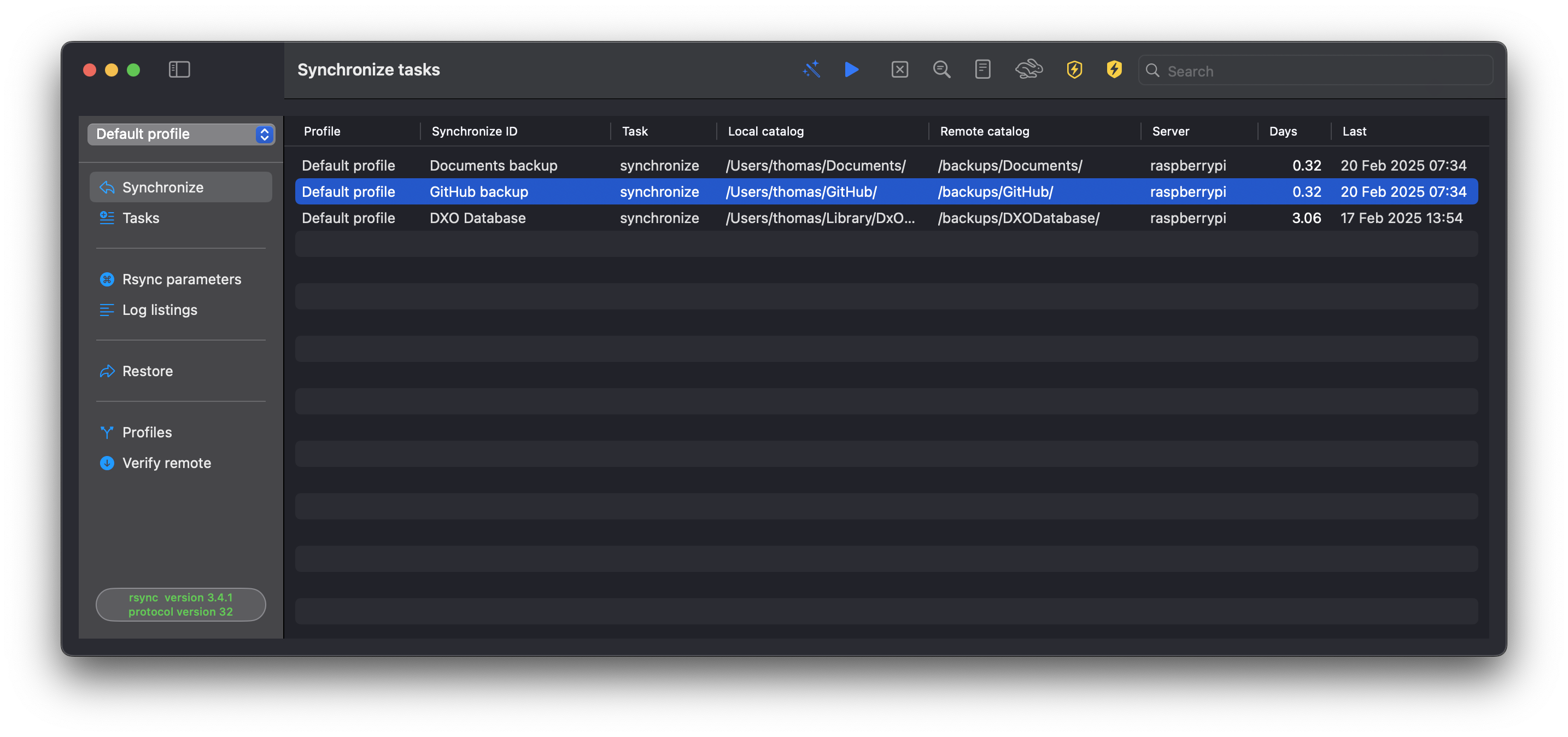Sort by Remote catalog column header
Image resolution: width=1568 pixels, height=737 pixels.
[984, 131]
